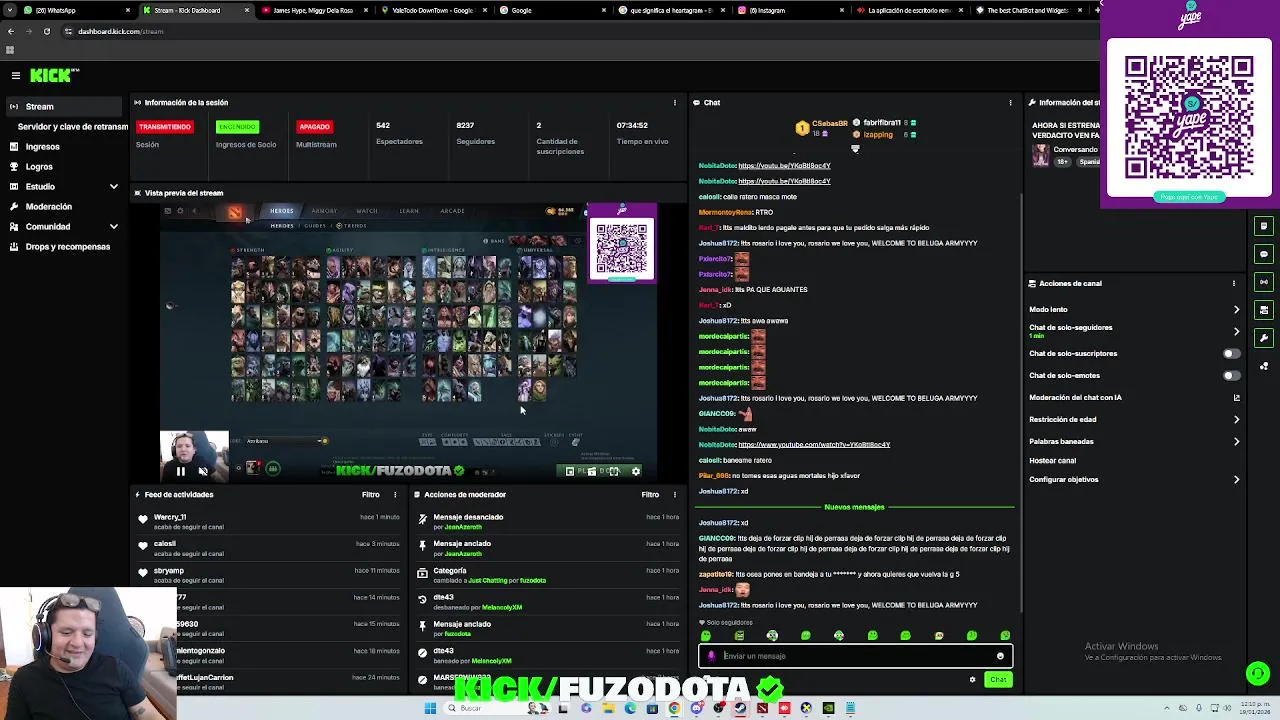Click the wrench icon in right sidebar
Image resolution: width=1280 pixels, height=720 pixels.
pyautogui.click(x=1264, y=338)
